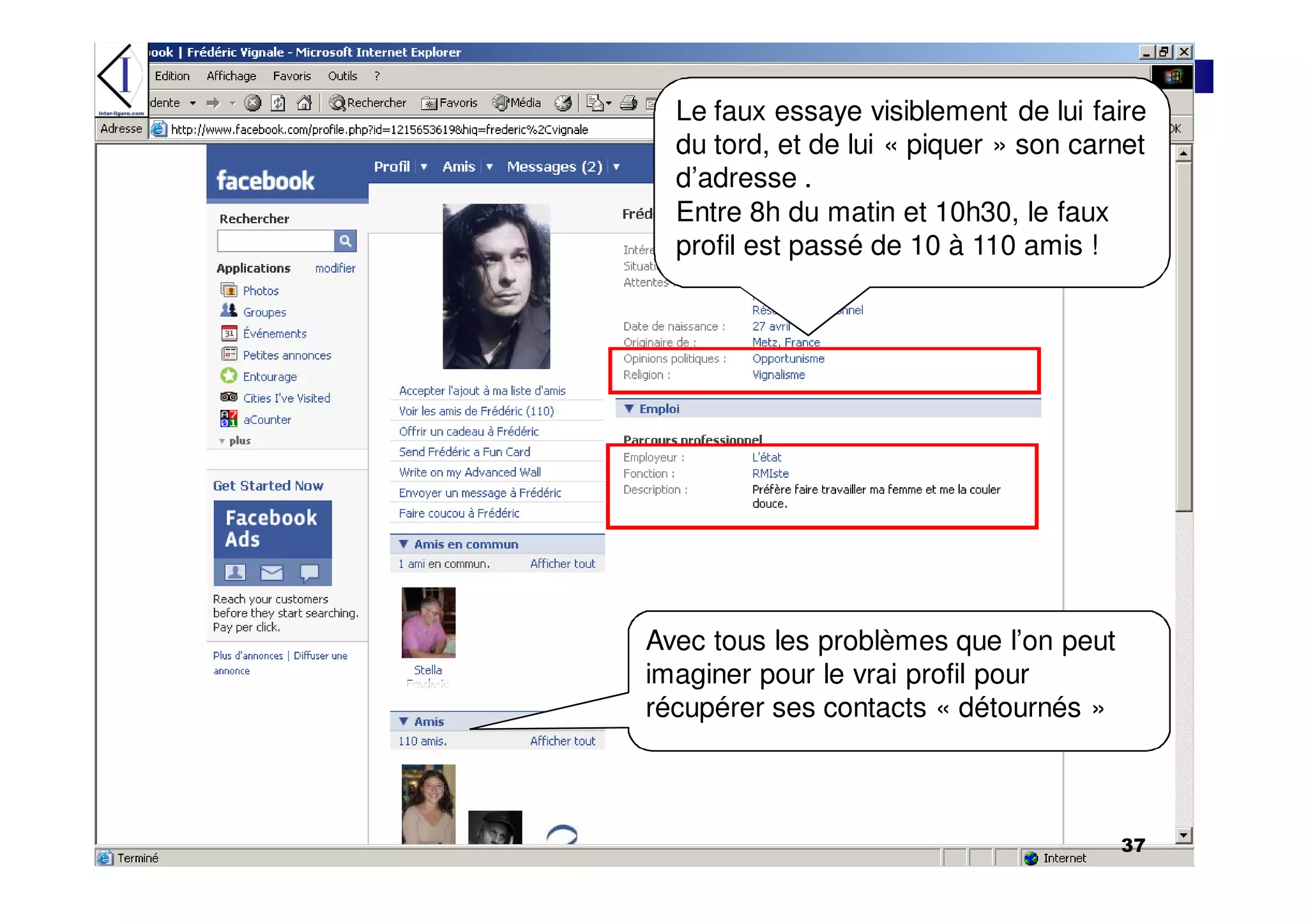Click the Forward arrow icon

pos(213,103)
